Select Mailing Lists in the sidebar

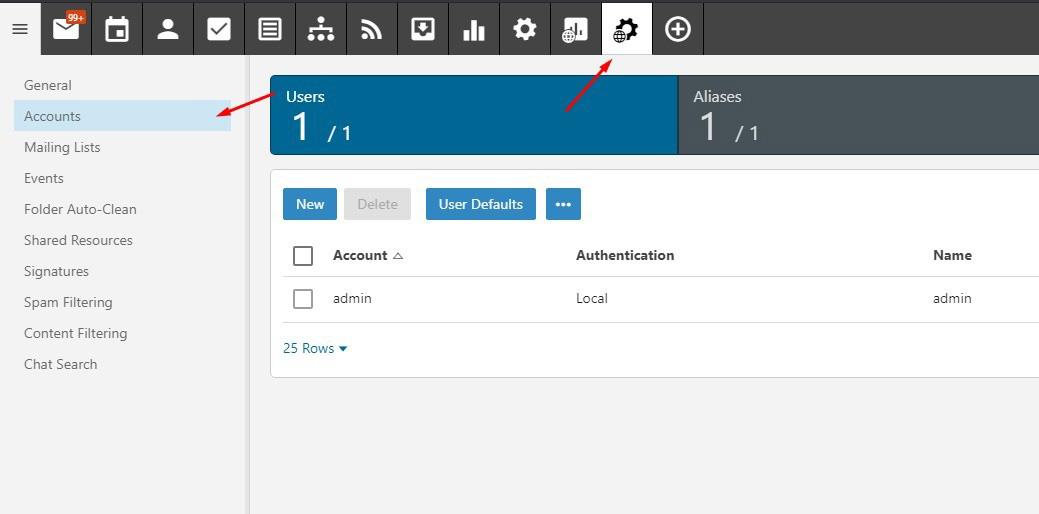click(62, 147)
